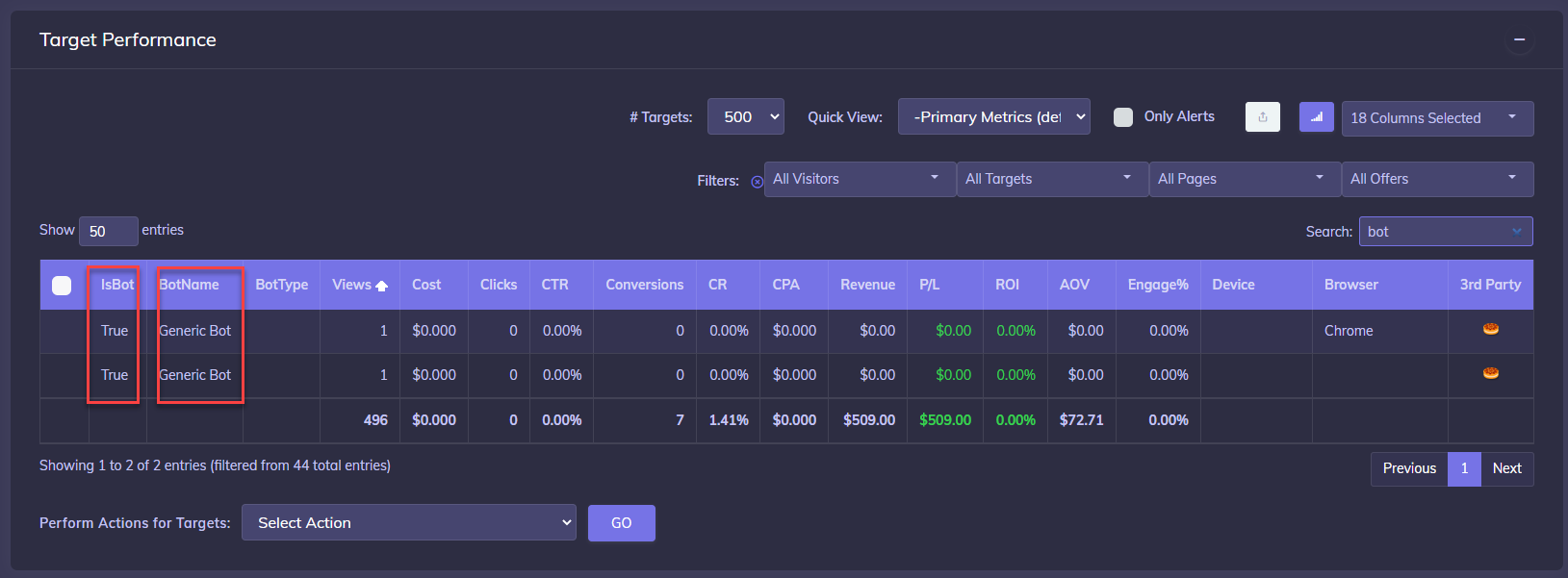Click the Views sort arrow icon

(382, 286)
